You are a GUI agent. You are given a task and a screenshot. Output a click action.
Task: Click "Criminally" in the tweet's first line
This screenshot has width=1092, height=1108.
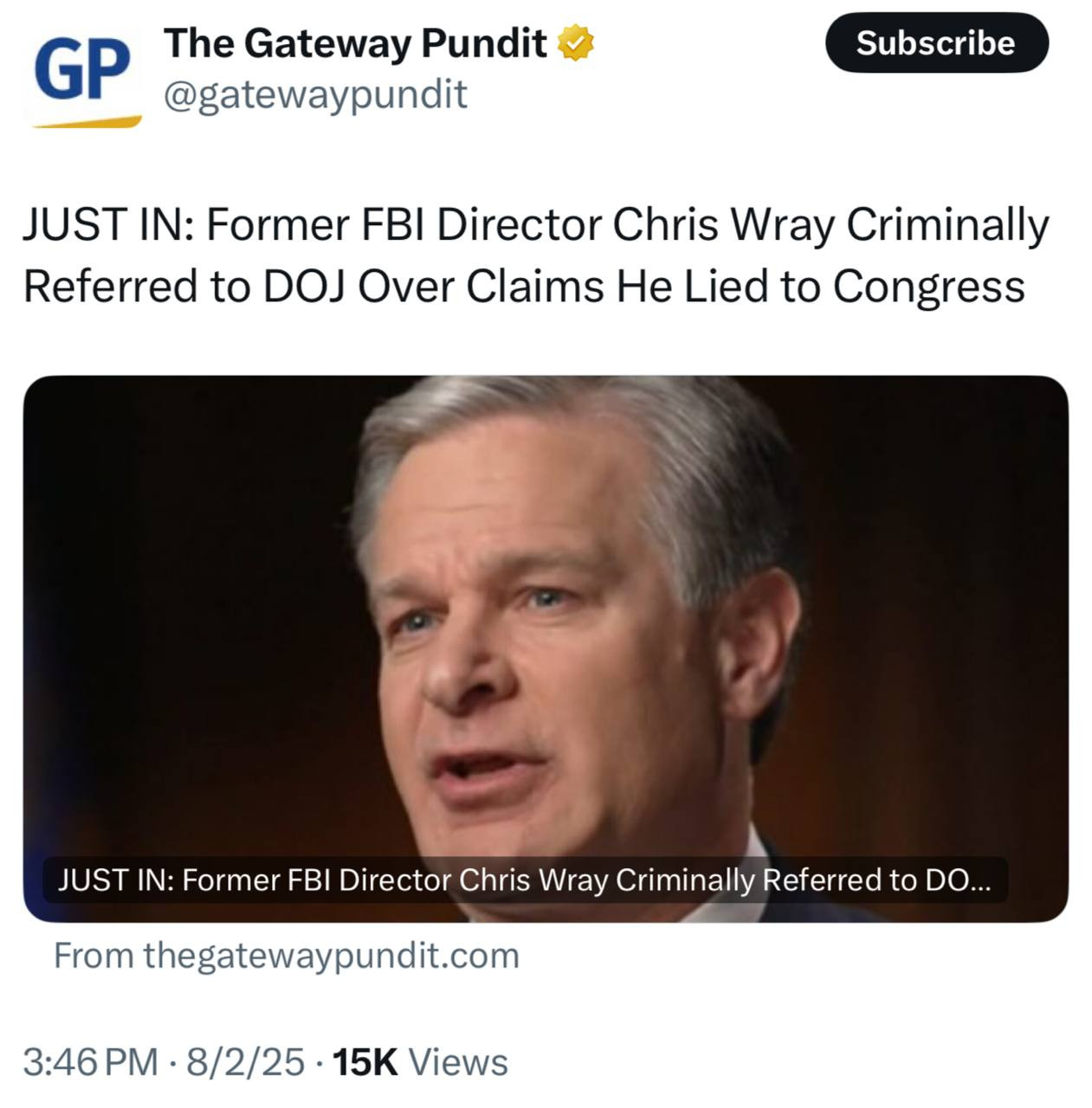point(947,226)
